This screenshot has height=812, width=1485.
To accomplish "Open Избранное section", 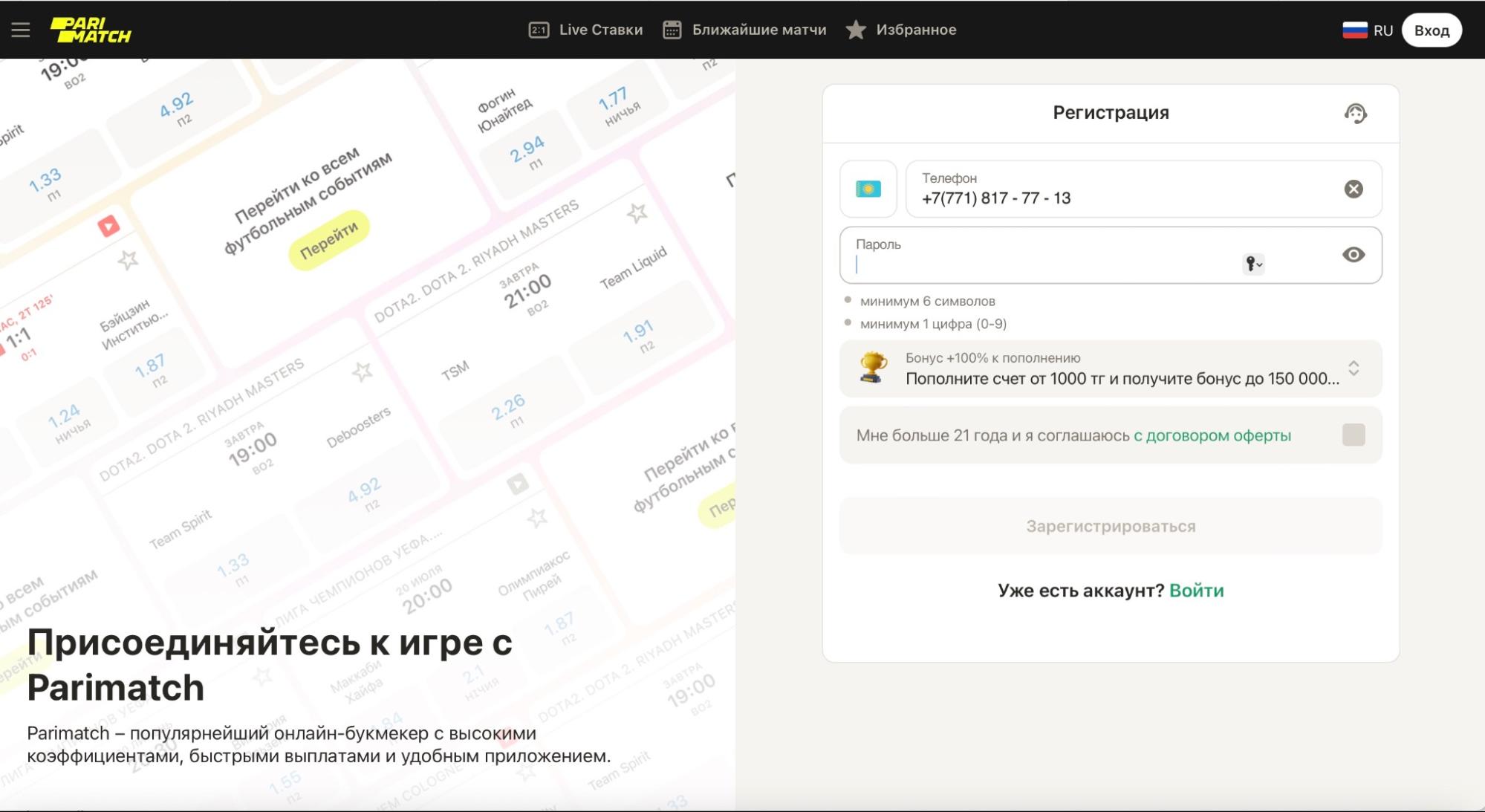I will 901,30.
